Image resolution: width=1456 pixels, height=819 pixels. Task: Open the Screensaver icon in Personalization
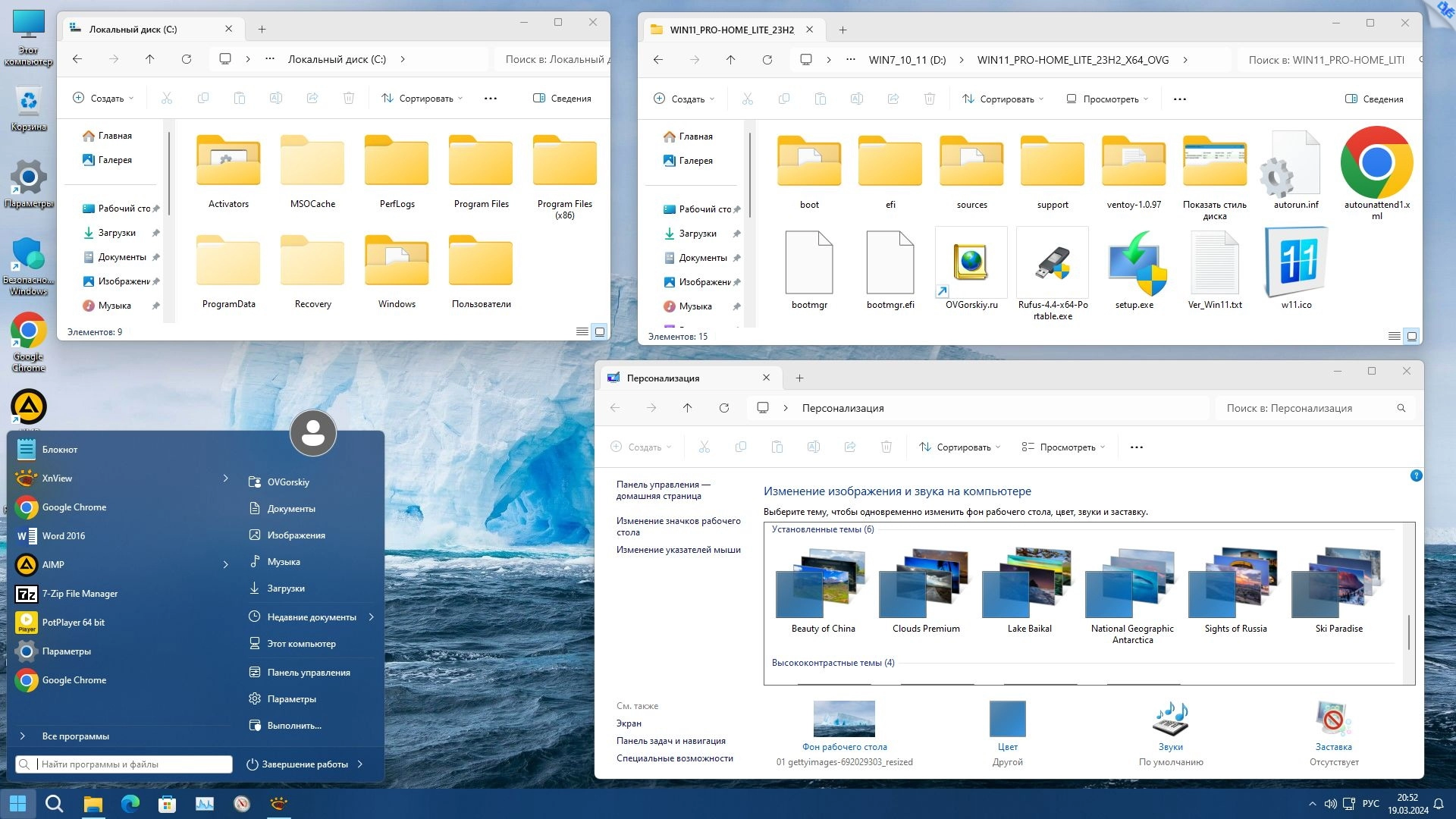point(1333,720)
